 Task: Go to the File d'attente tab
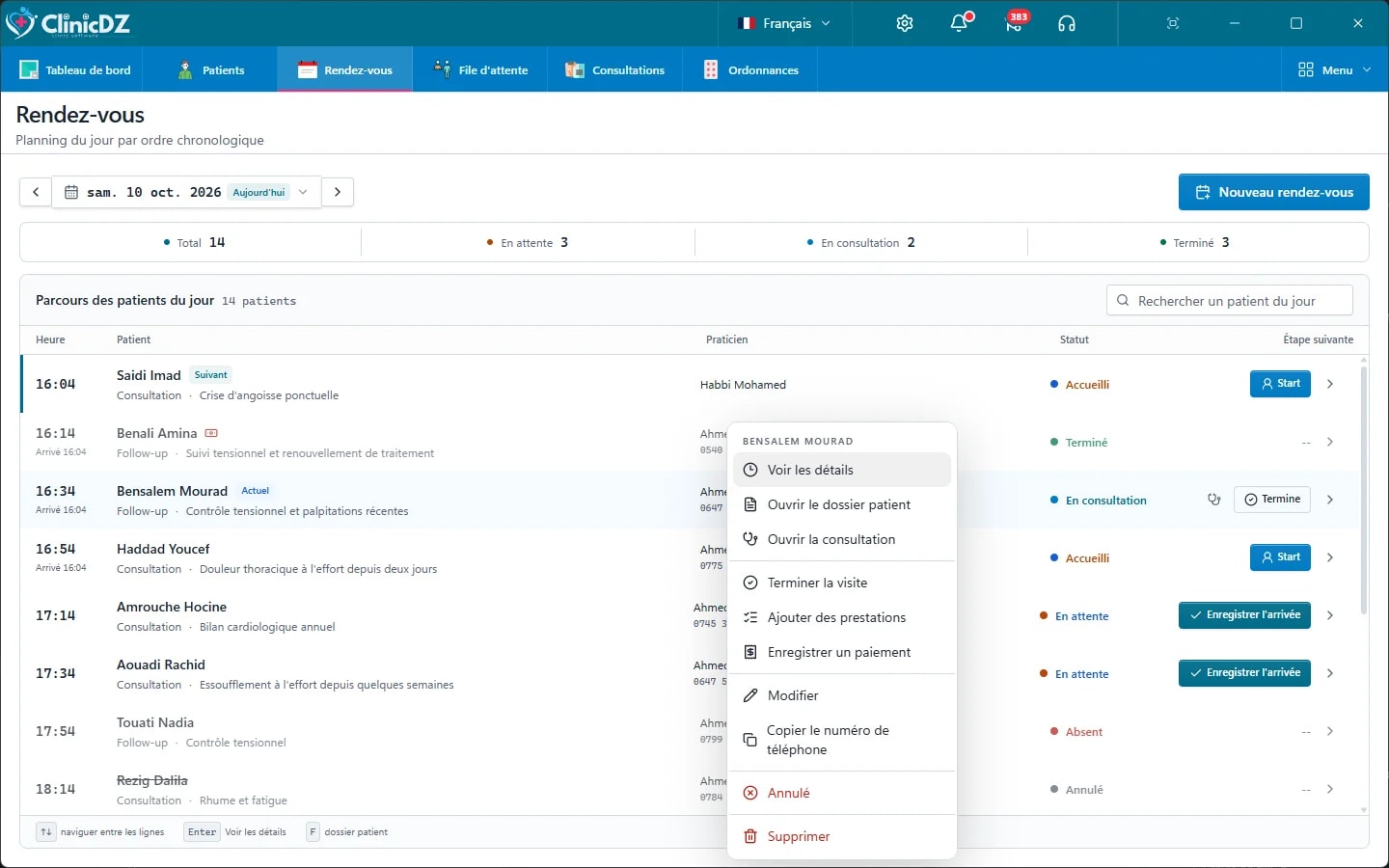(480, 70)
